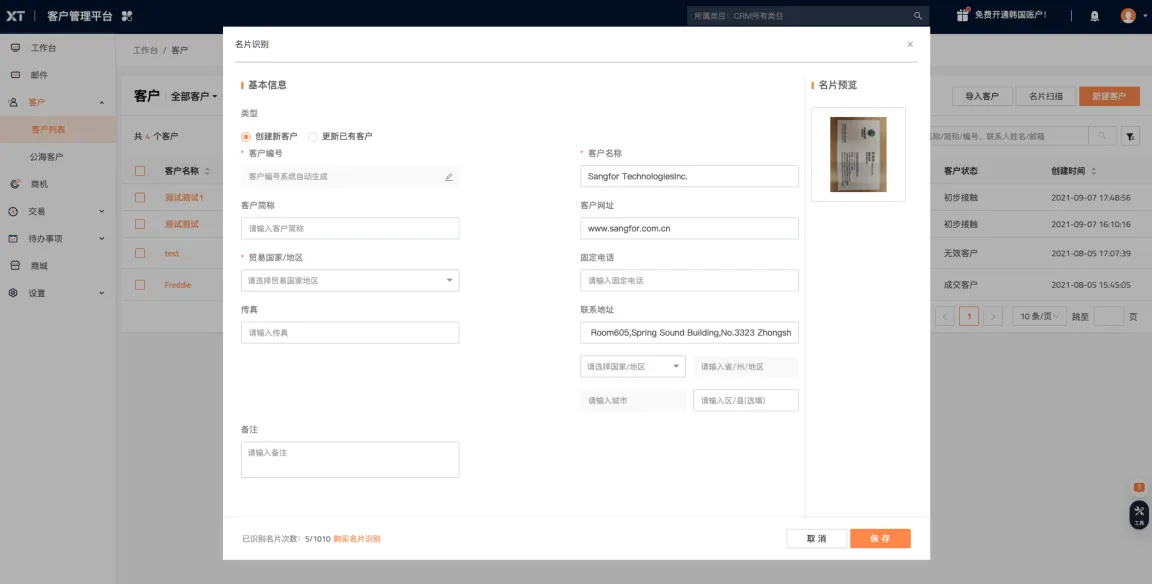Expand the 设置 sidebar section
Viewport: 1152px width, 584px height.
click(101, 293)
